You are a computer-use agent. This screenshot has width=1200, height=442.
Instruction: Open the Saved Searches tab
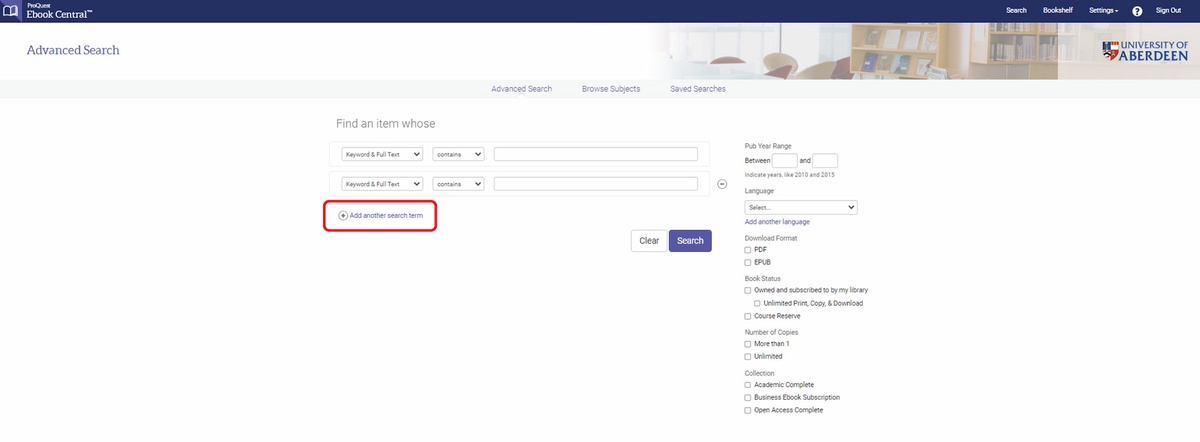[x=698, y=89]
